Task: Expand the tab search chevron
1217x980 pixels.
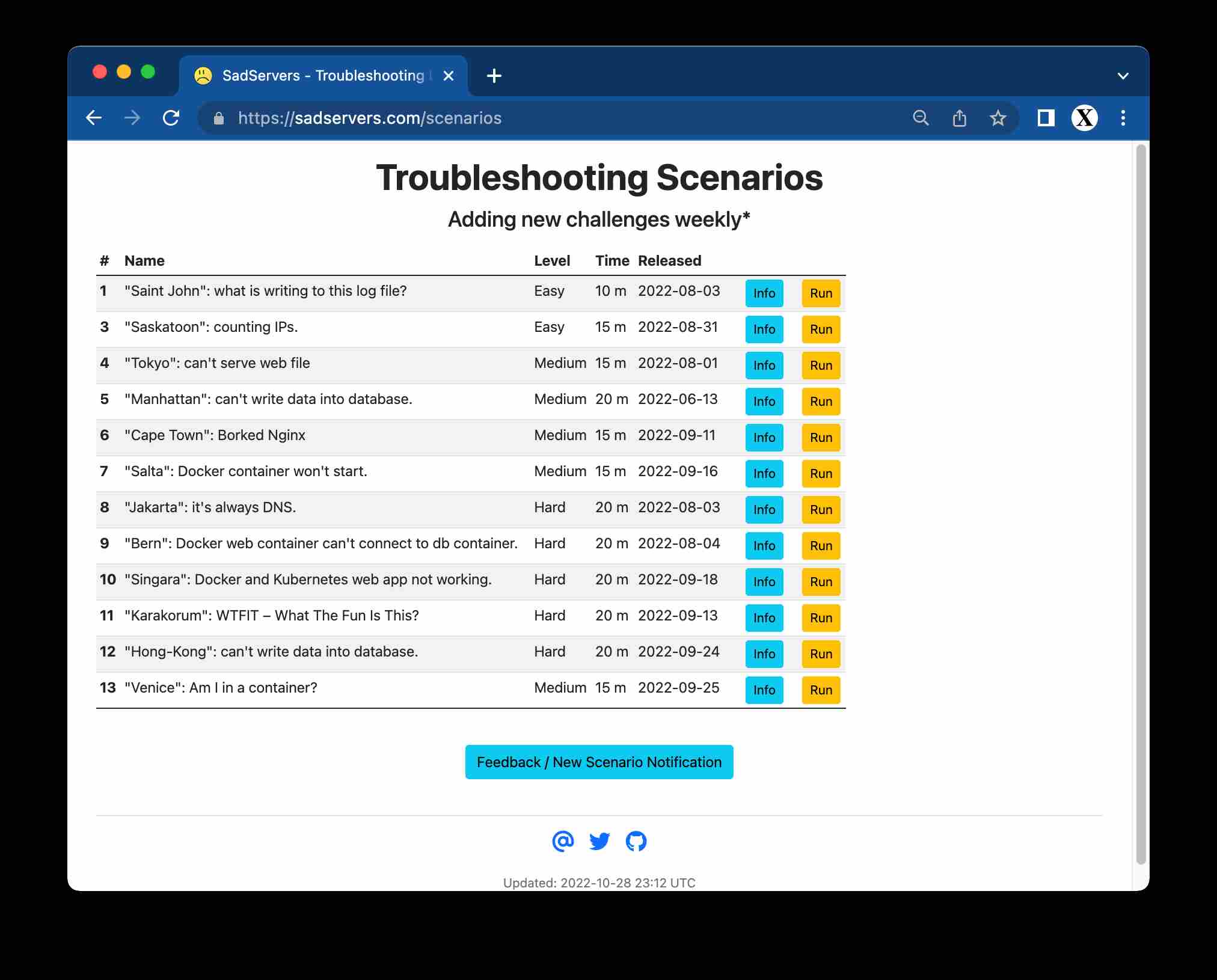Action: point(1123,76)
